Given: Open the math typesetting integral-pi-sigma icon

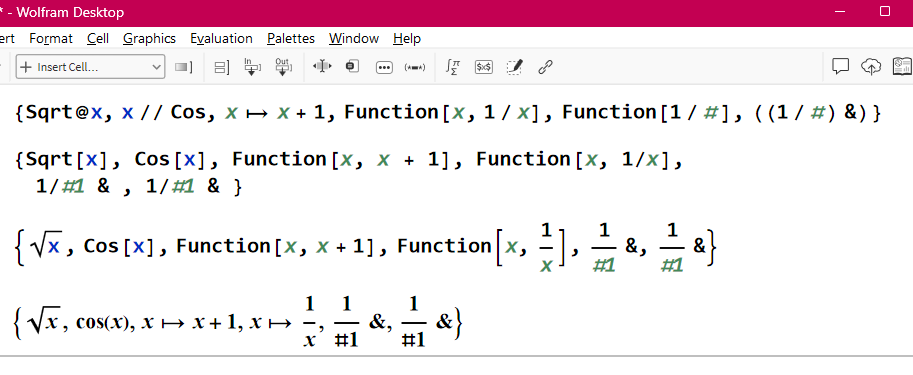Looking at the screenshot, I should (x=452, y=67).
